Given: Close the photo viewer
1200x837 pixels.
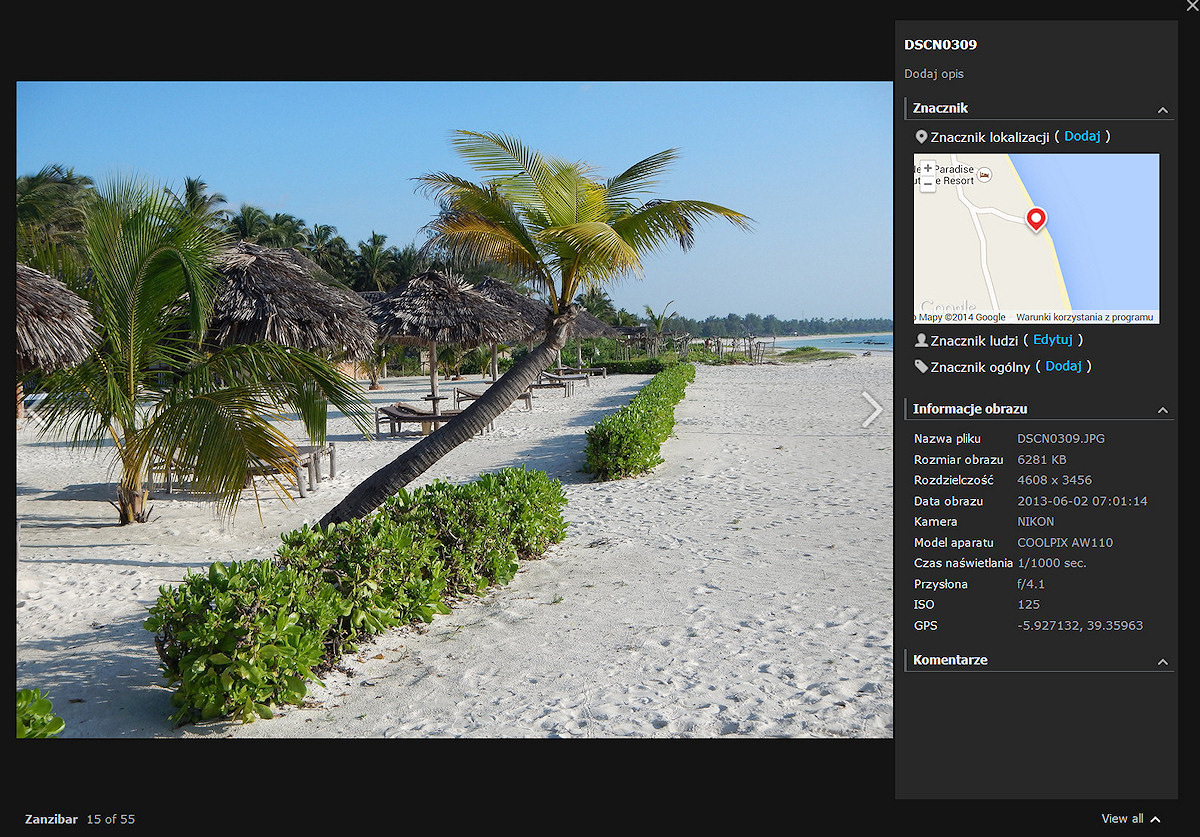Looking at the screenshot, I should tap(1192, 6).
